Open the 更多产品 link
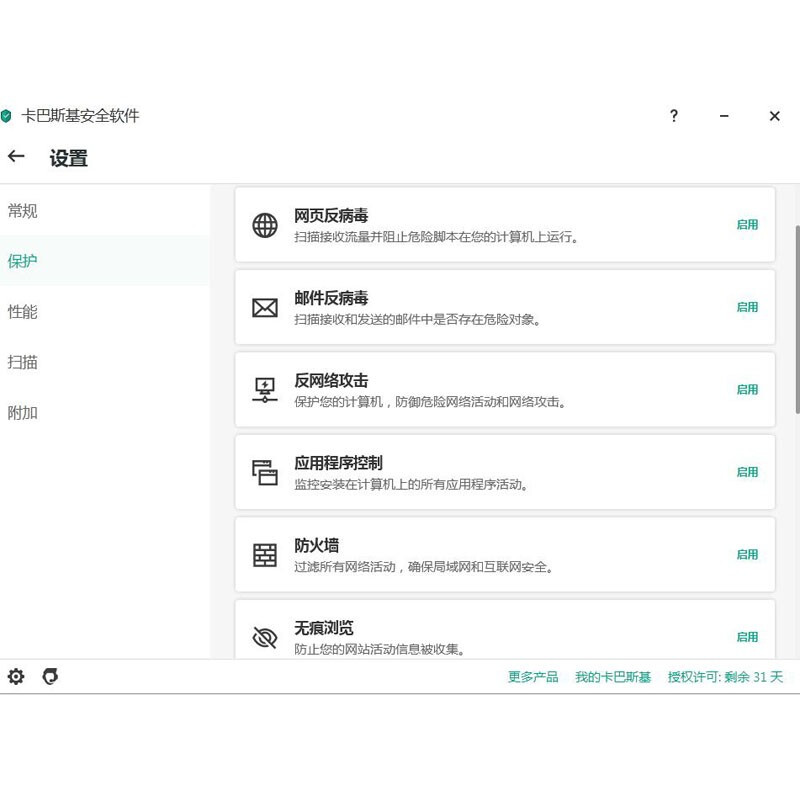Screen dimensions: 800x800 point(533,677)
